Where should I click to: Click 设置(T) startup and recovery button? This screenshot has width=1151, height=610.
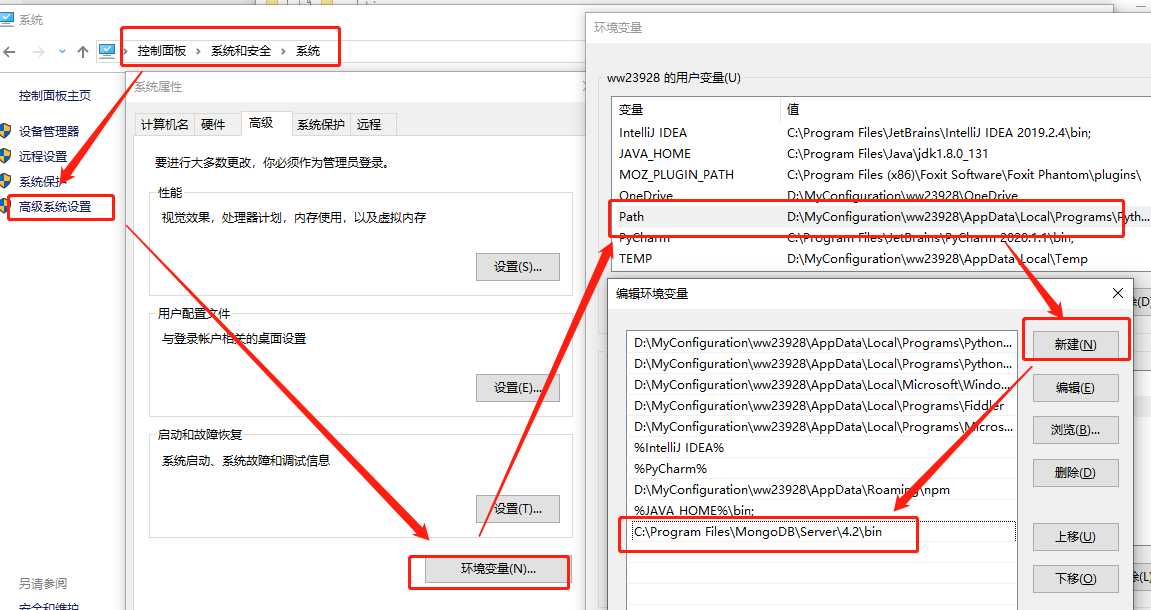click(x=518, y=509)
